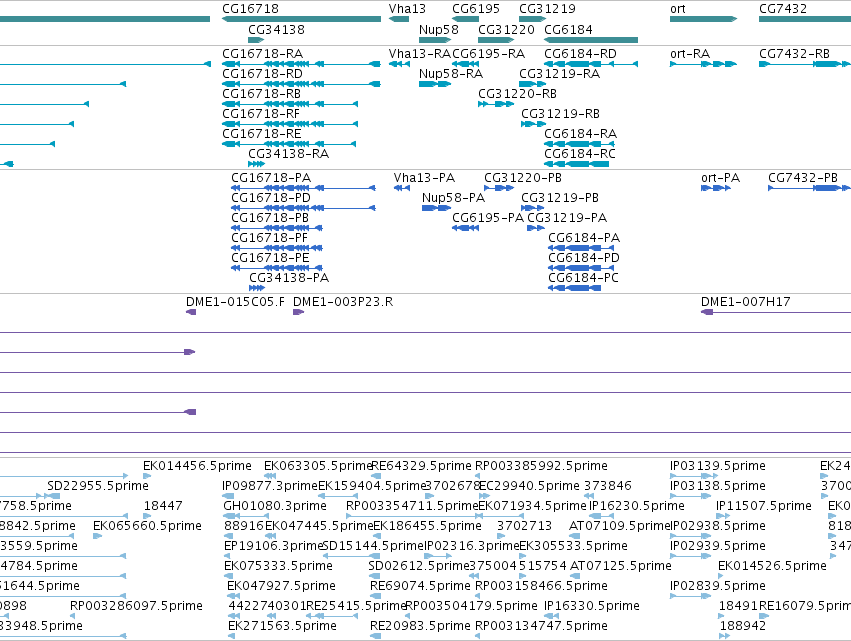Select CDS CG16718-PA label
This screenshot has height=641, width=851.
(271, 178)
